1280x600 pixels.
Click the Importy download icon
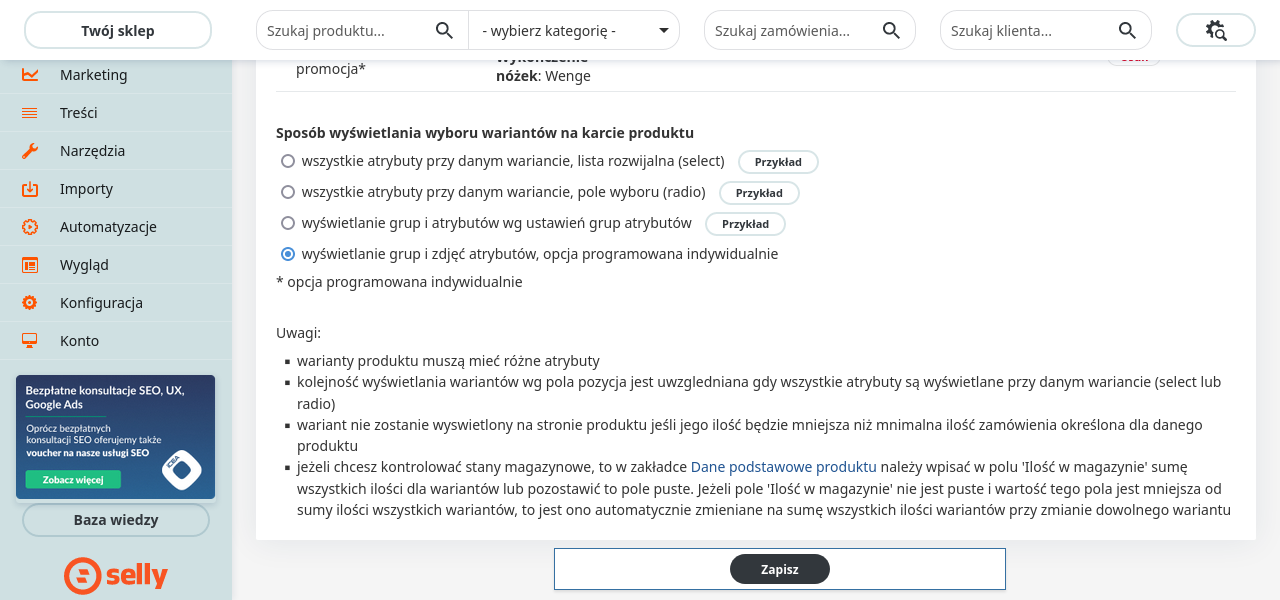30,189
